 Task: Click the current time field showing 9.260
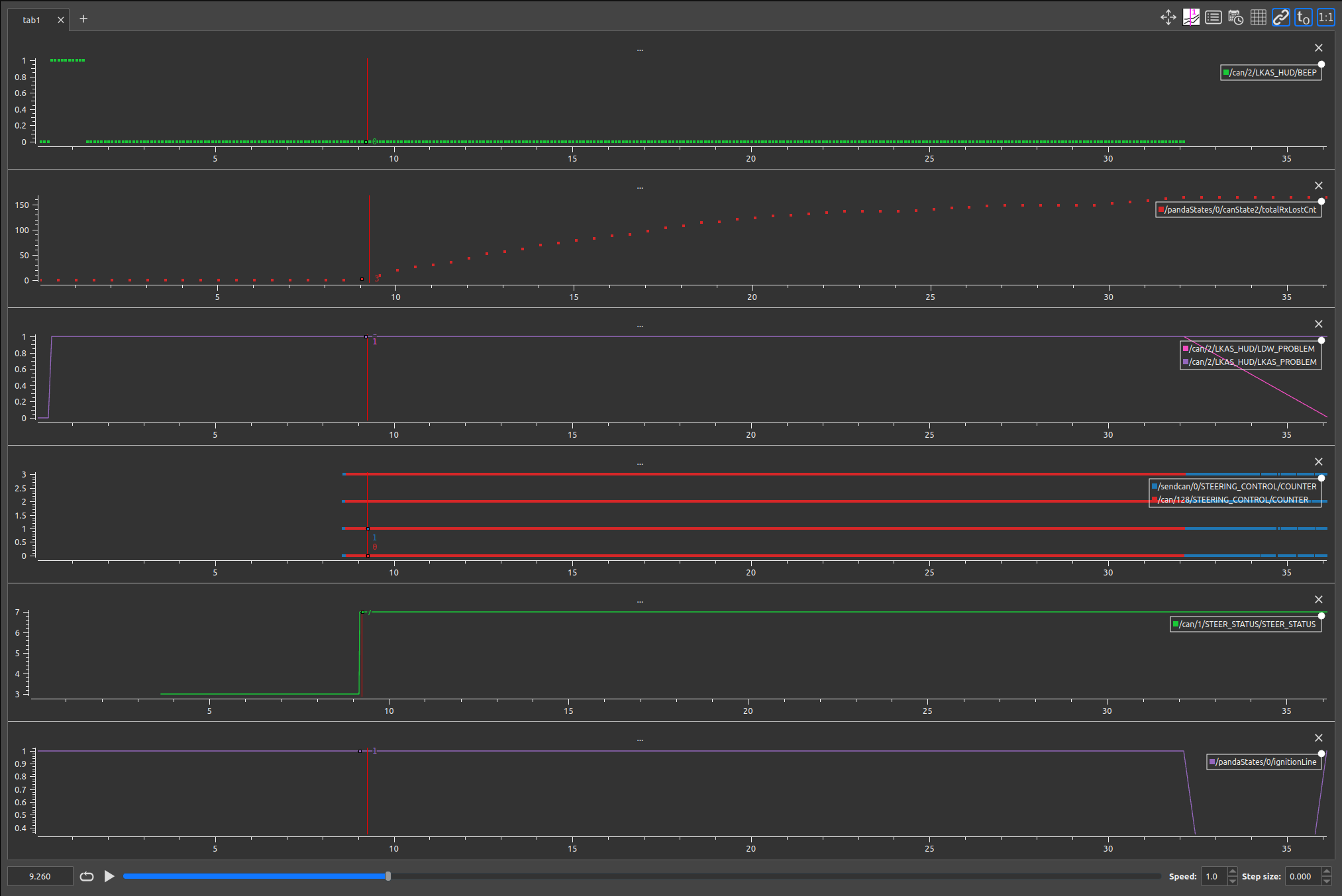[40, 876]
